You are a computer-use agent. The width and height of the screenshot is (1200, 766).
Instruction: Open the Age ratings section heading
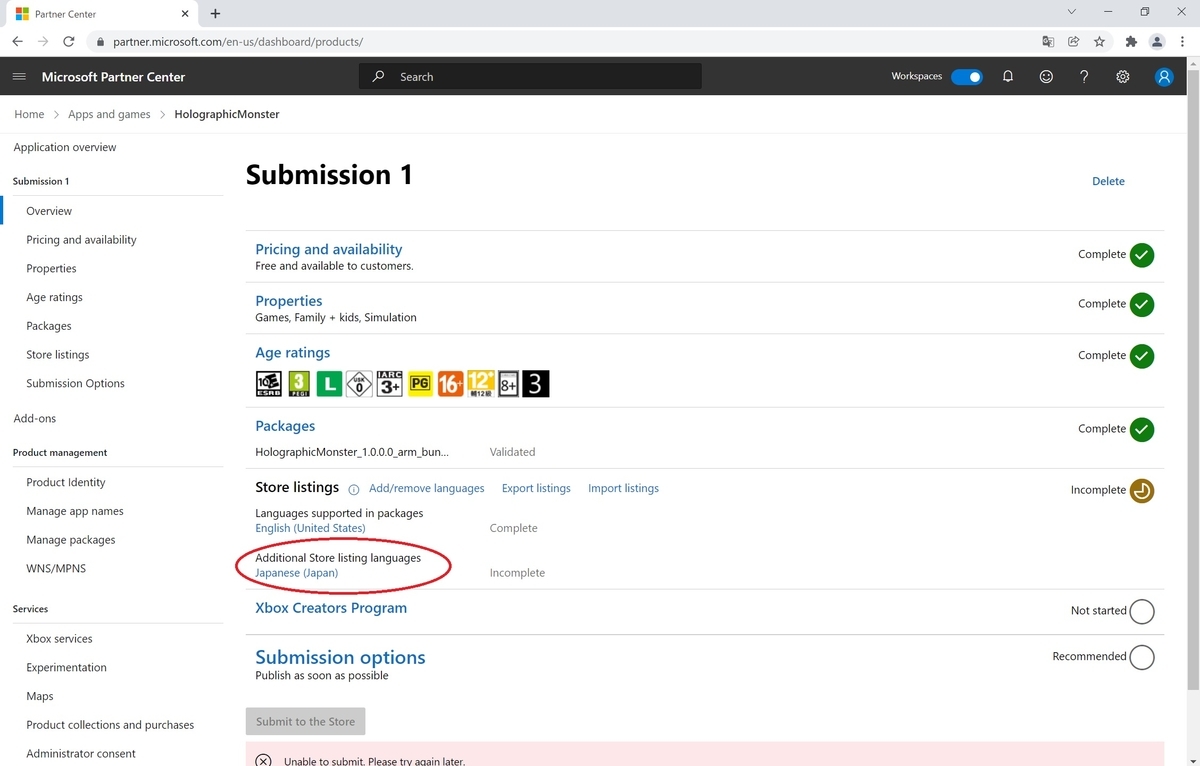(x=292, y=353)
